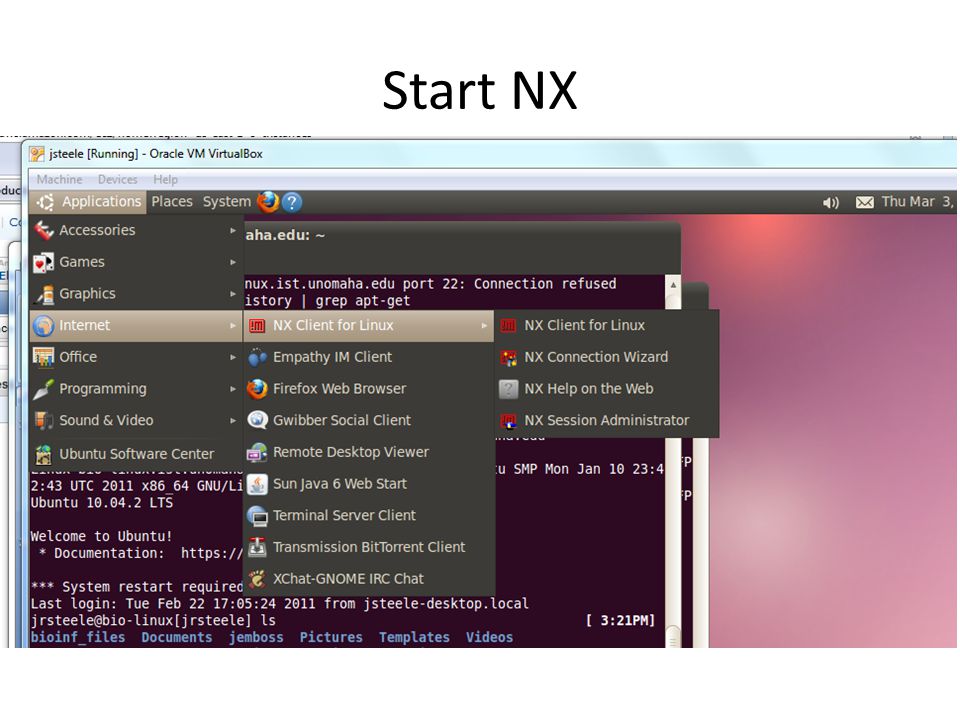Open VirtualBox Help menu
The image size is (960, 720).
(x=165, y=179)
